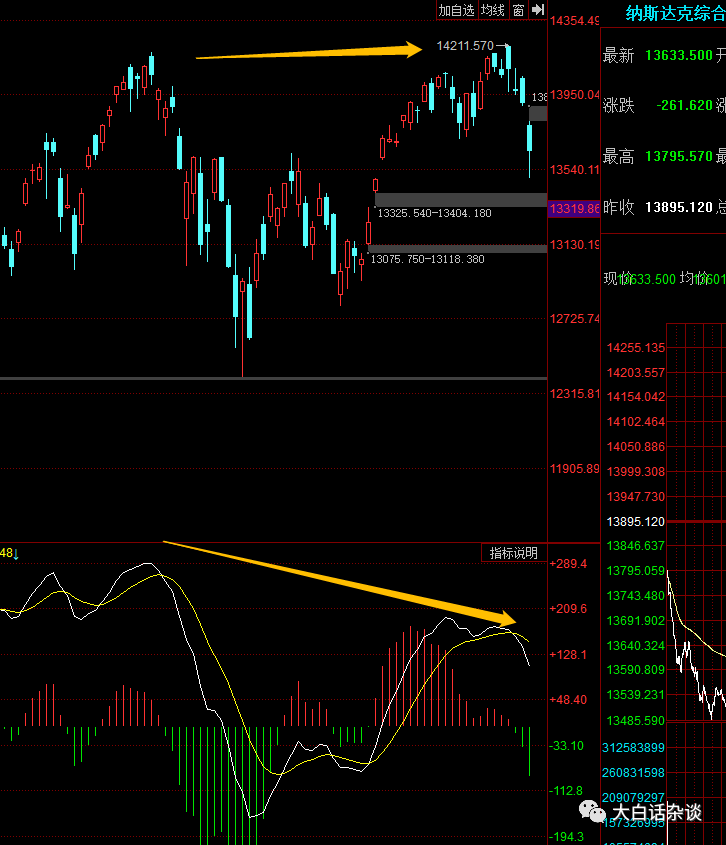Click the 13795.059 intraday axis value
The width and height of the screenshot is (726, 845).
[636, 571]
